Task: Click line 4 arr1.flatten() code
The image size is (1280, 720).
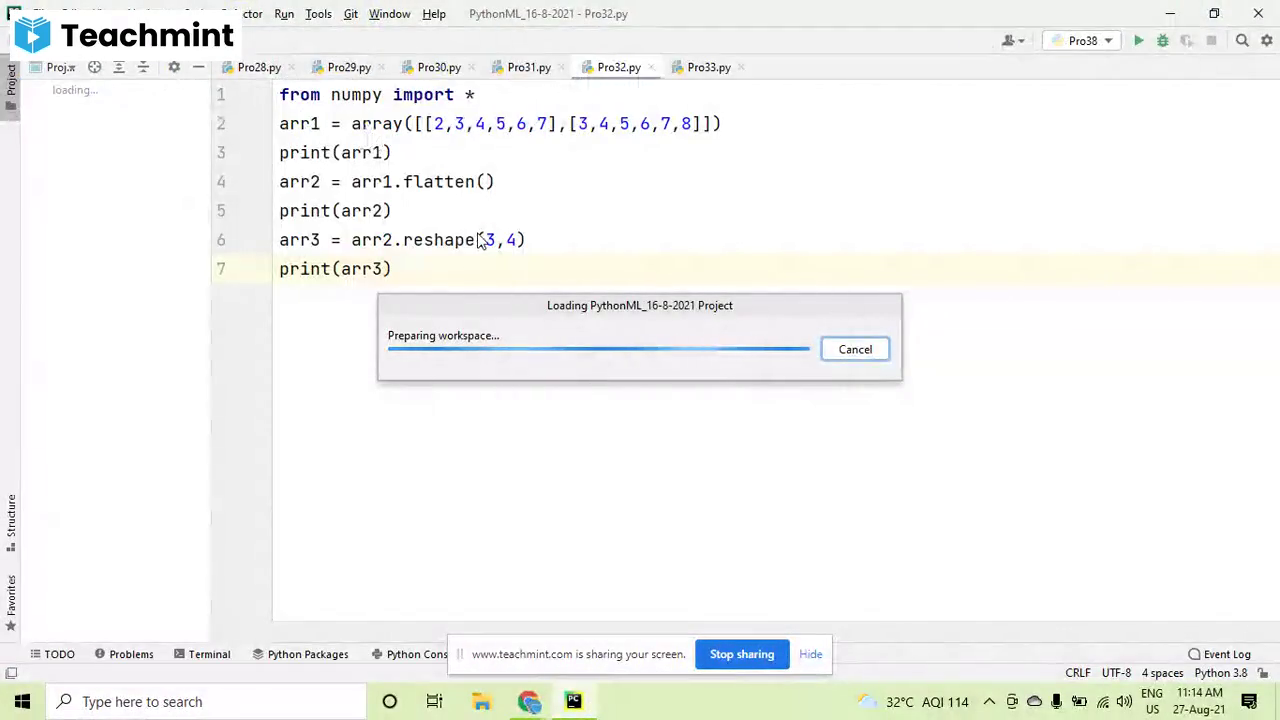Action: pyautogui.click(x=387, y=182)
